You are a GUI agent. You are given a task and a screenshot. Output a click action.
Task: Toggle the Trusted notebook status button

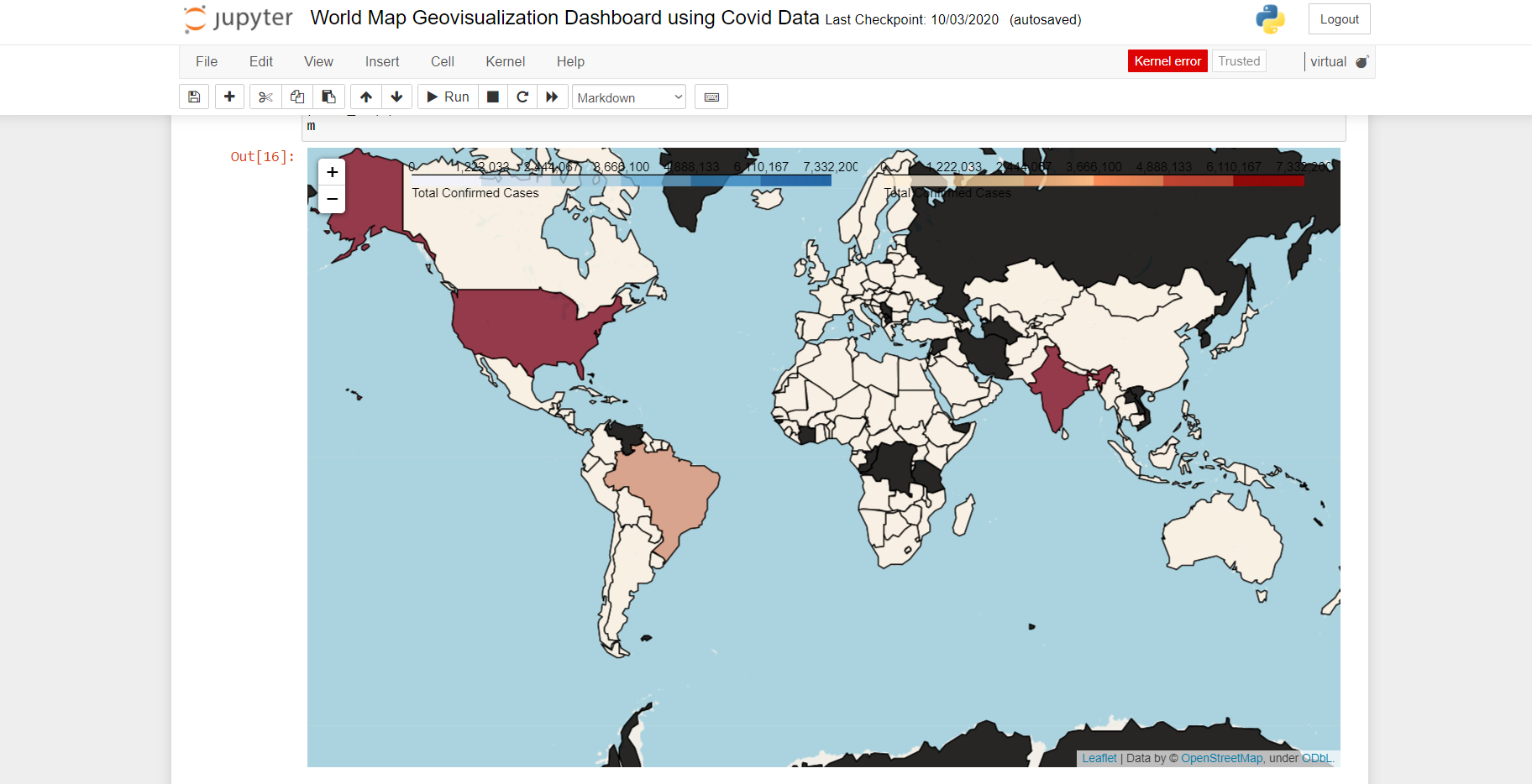point(1239,61)
